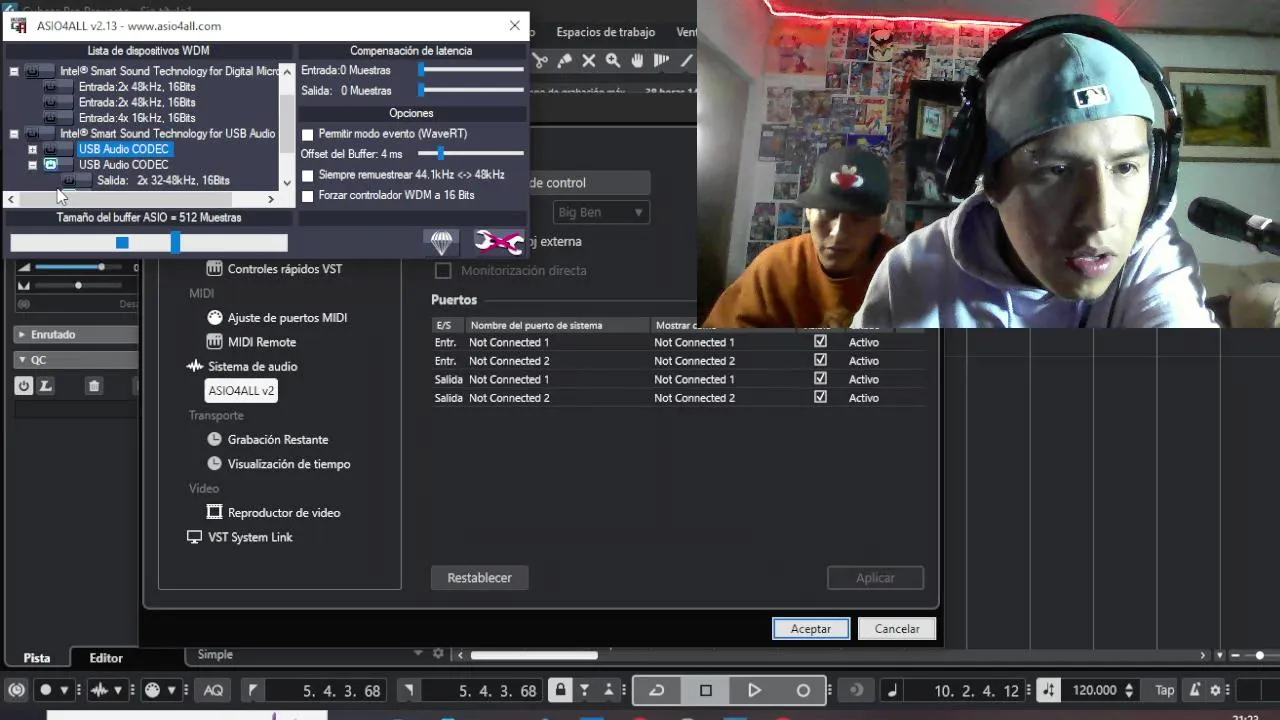Click the Cancelar button
This screenshot has height=720, width=1280.
897,629
